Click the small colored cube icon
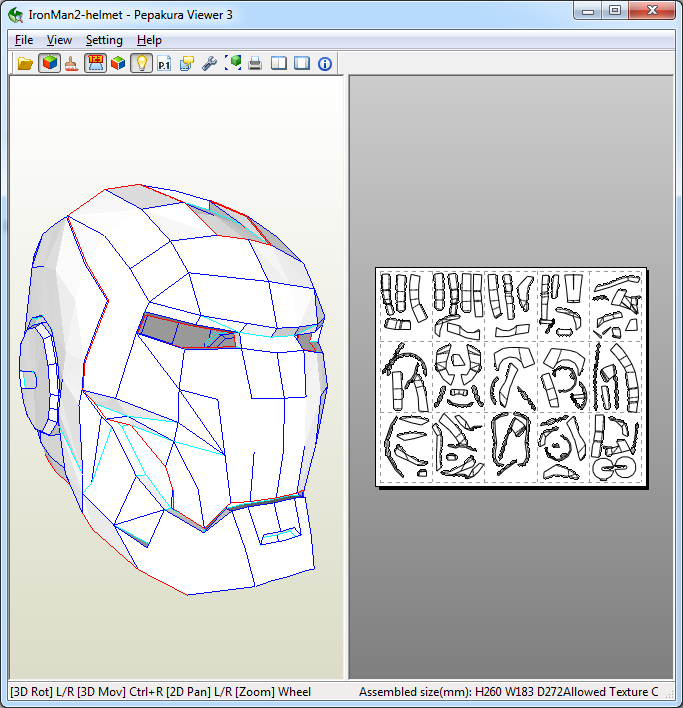The width and height of the screenshot is (683, 708). click(118, 63)
